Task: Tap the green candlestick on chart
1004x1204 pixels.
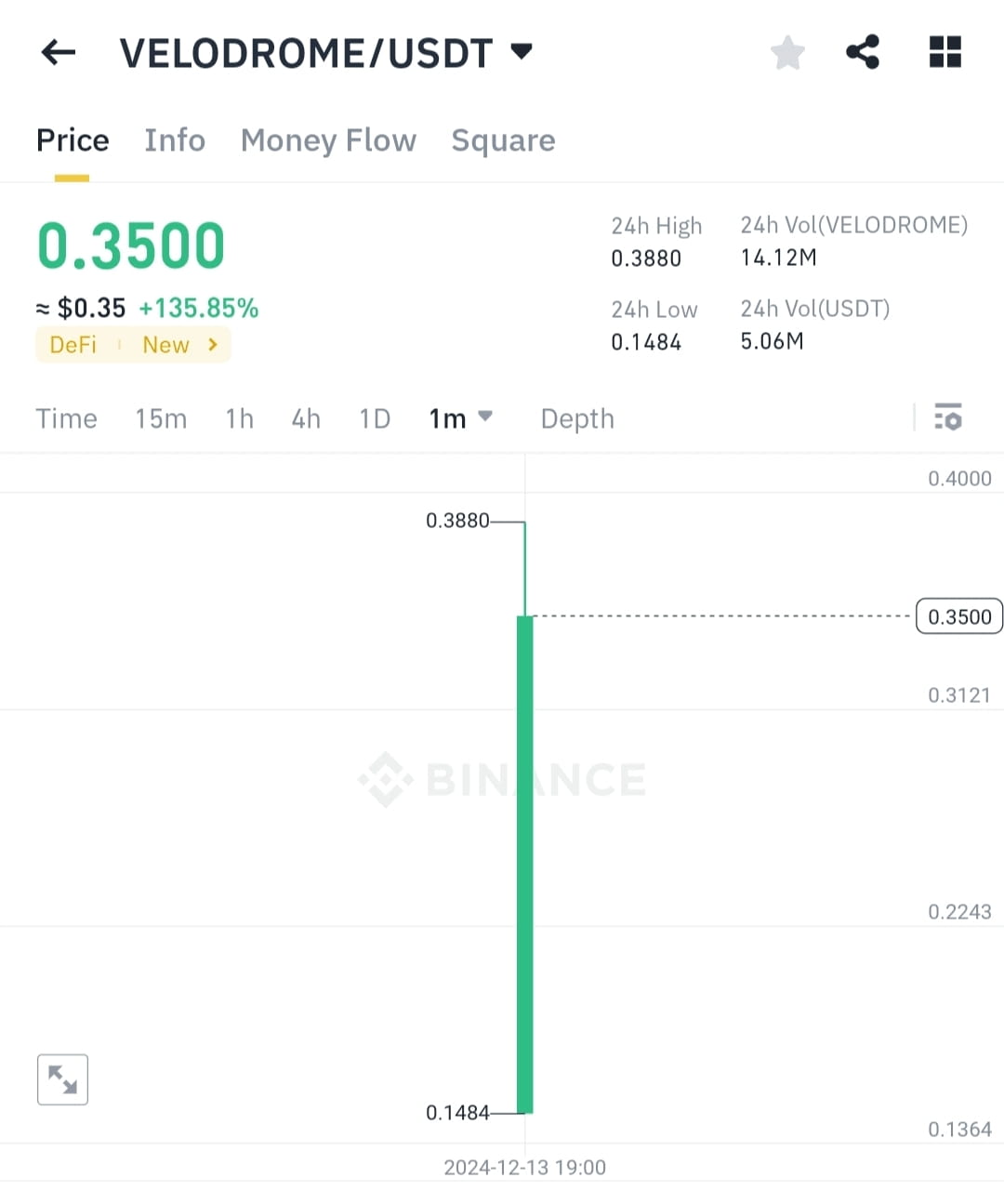Action: 525,864
